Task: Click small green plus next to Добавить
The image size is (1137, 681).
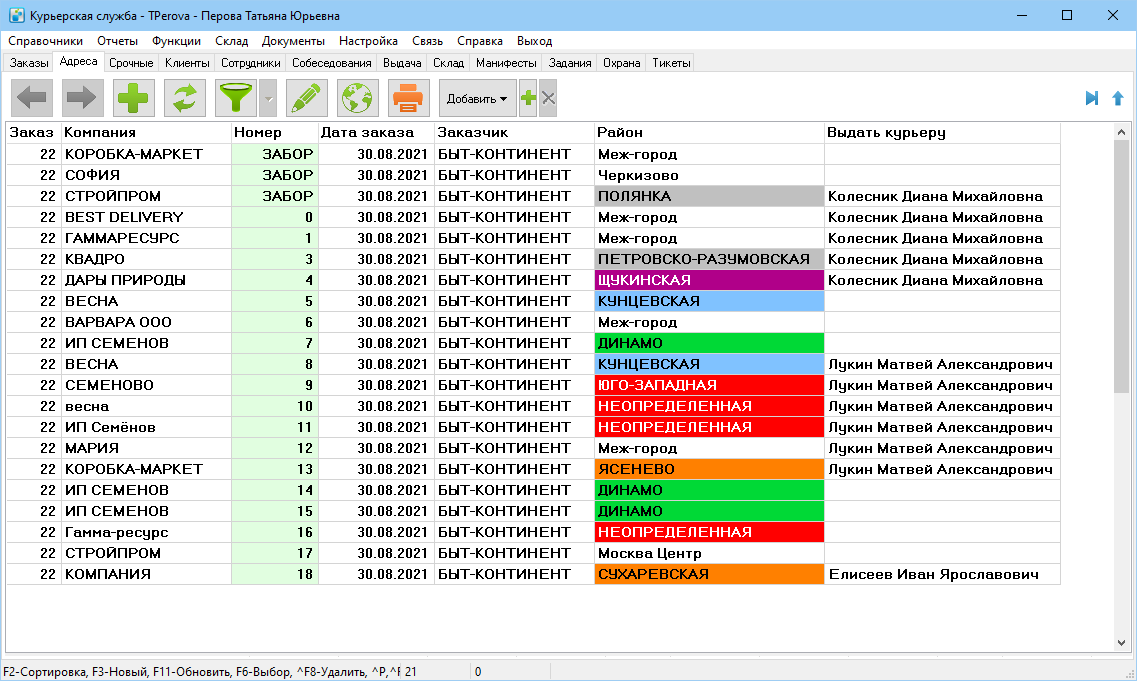Action: point(529,99)
